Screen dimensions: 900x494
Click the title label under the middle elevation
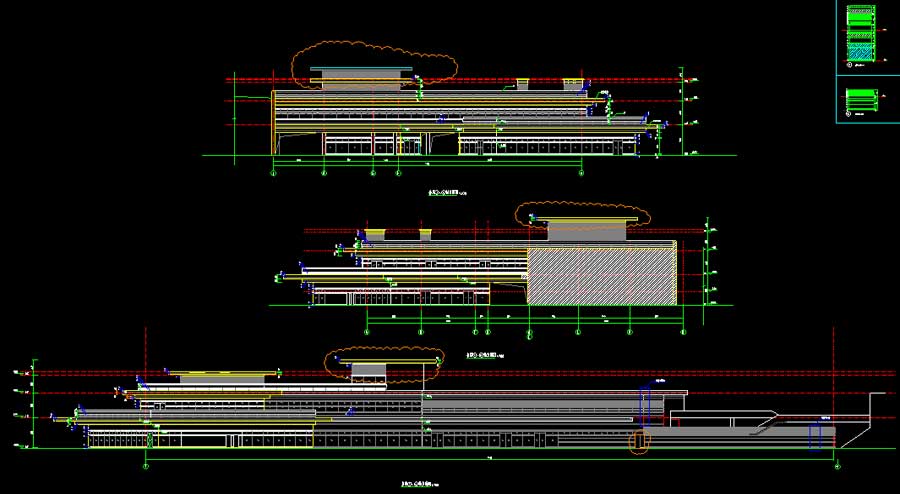tap(487, 356)
